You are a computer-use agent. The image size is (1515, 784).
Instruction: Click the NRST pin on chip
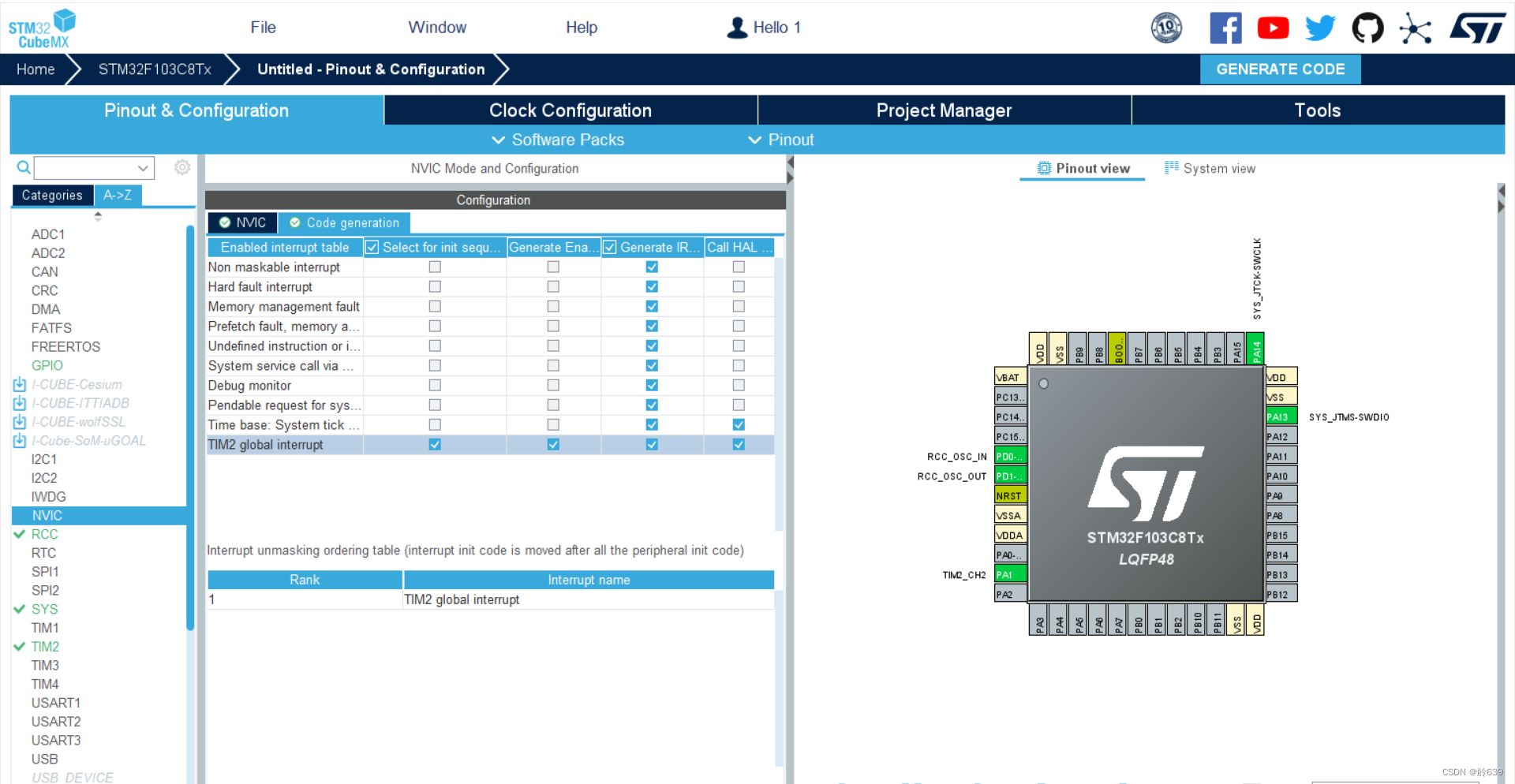1011,495
